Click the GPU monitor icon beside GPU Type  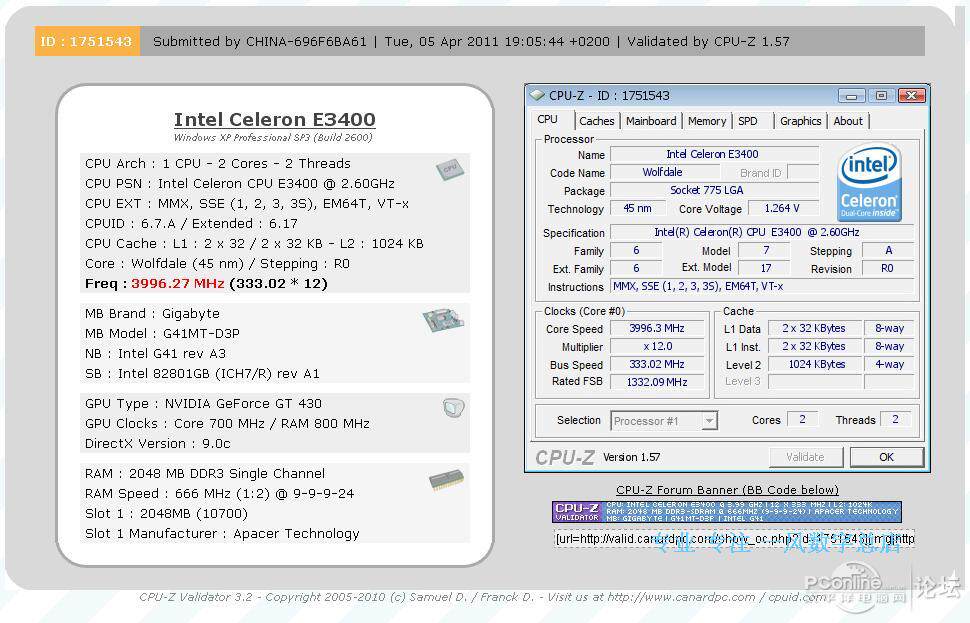pyautogui.click(x=453, y=408)
